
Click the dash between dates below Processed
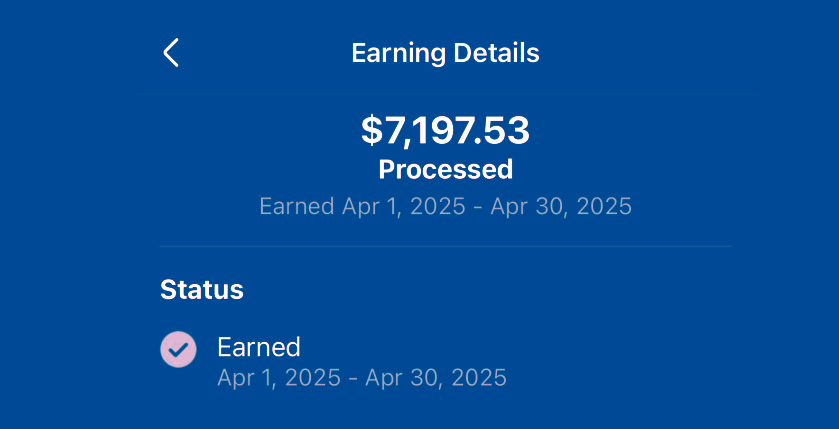(478, 207)
